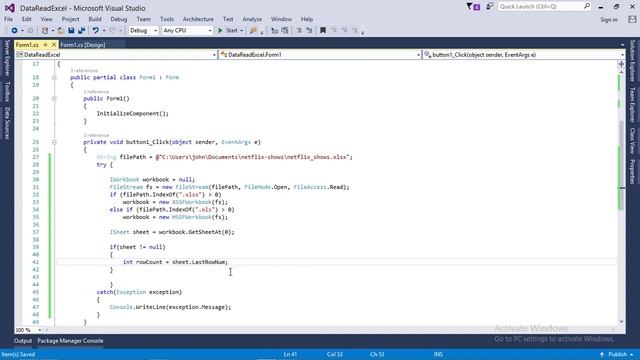The image size is (640, 360).
Task: Click the Find in Files toolbar icon
Action: [253, 31]
